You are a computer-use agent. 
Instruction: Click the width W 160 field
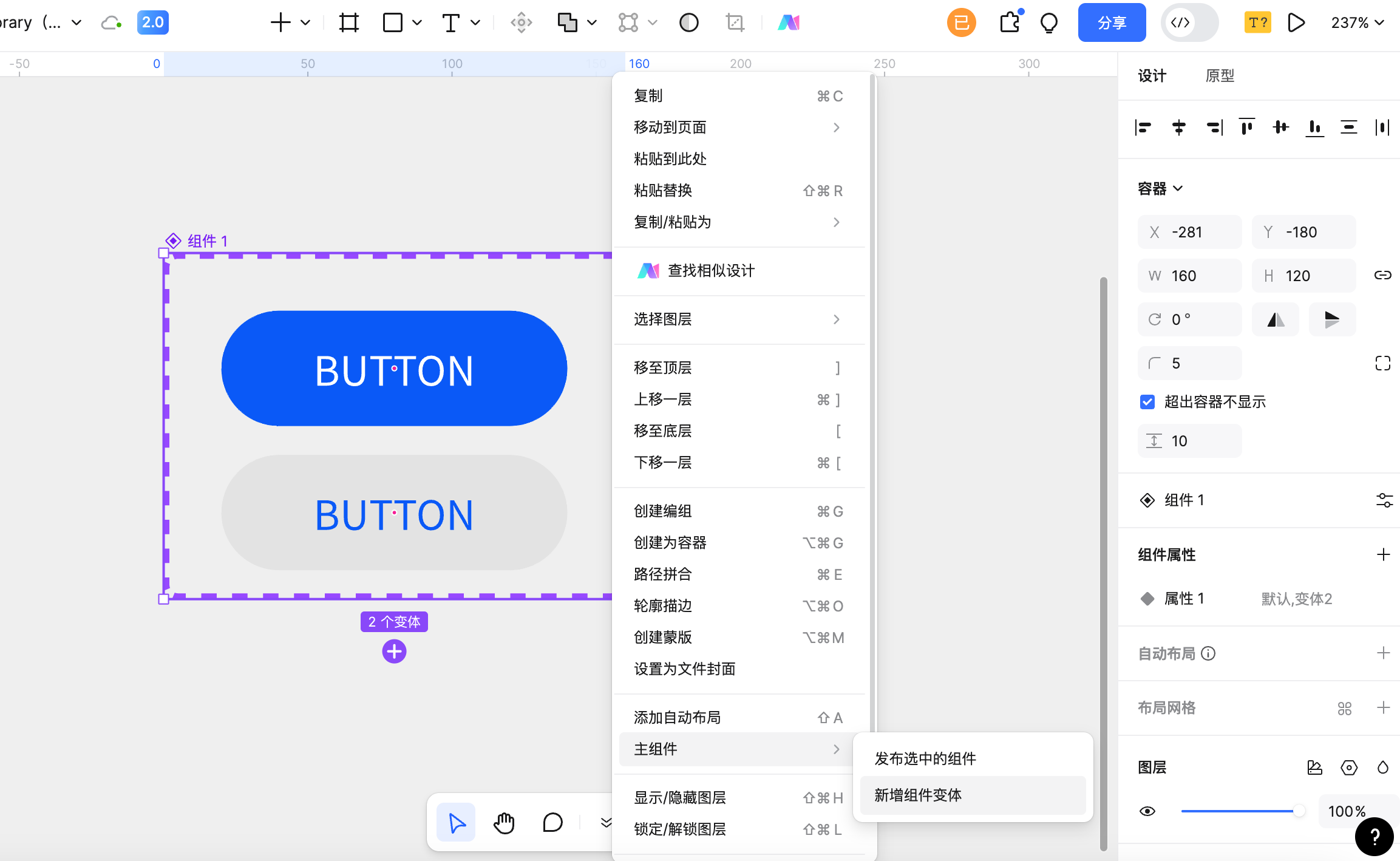coord(1189,276)
